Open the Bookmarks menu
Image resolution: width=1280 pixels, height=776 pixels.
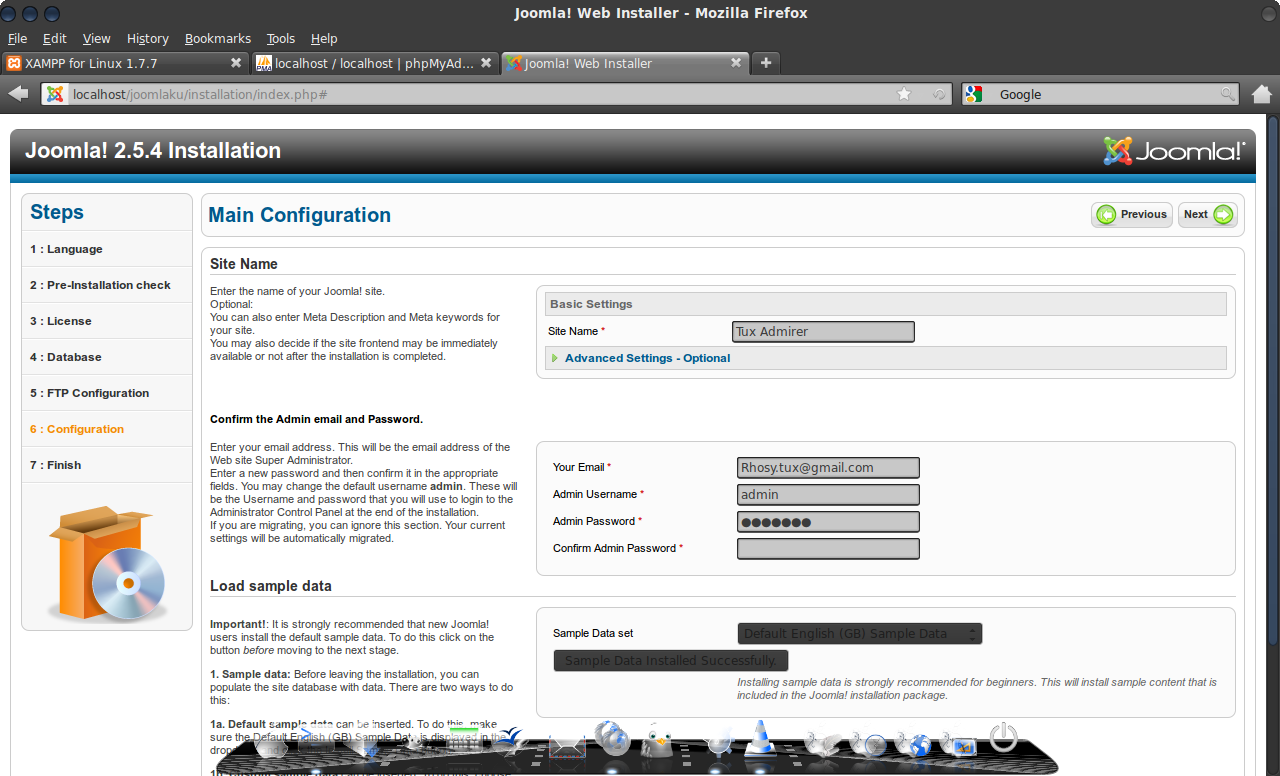point(218,38)
